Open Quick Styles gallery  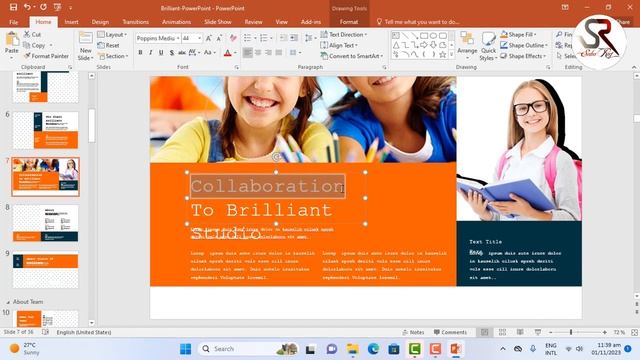(488, 46)
